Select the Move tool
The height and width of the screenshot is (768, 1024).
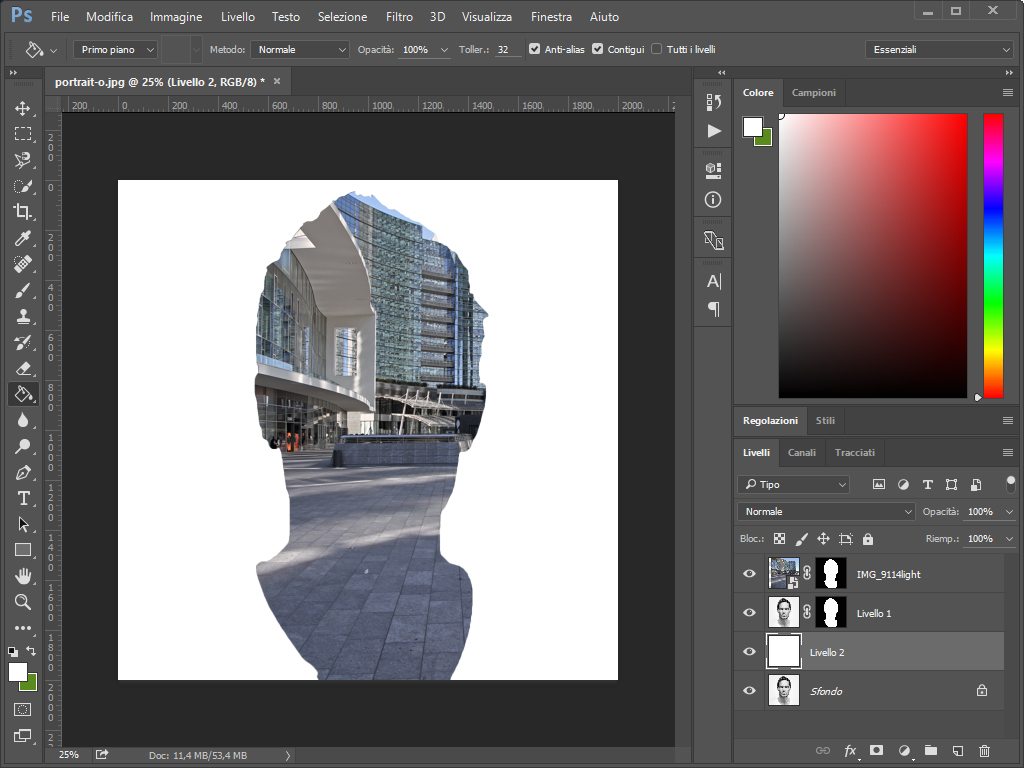coord(22,108)
